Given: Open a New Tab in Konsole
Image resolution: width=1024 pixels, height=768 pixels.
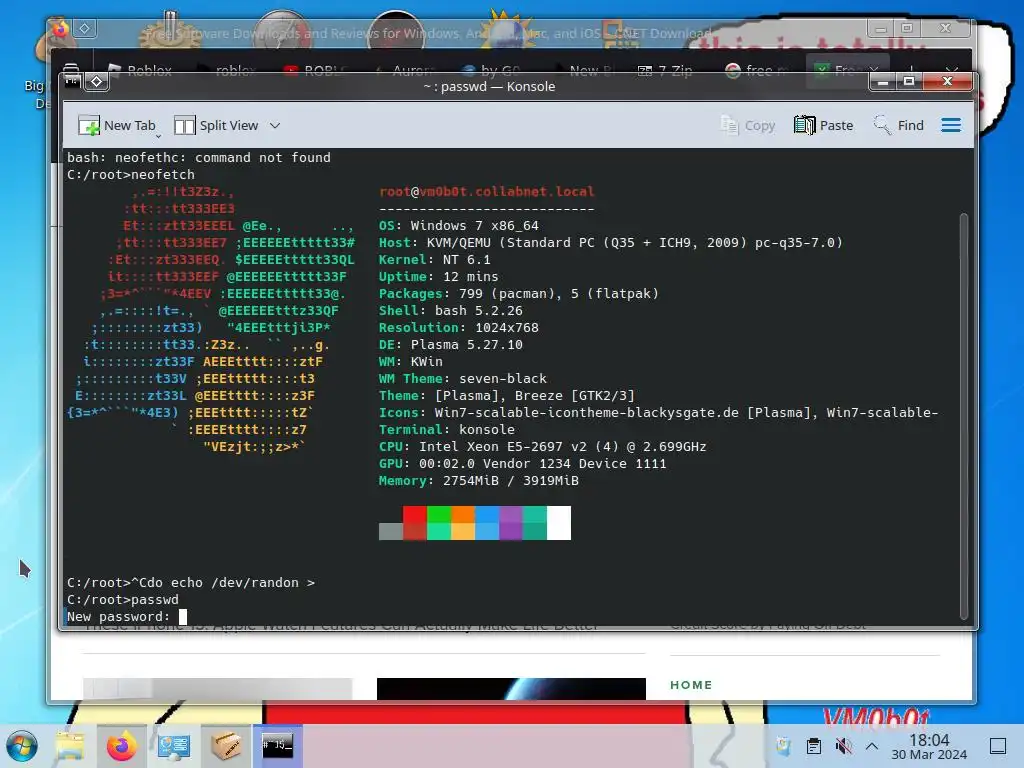Looking at the screenshot, I should 116,125.
